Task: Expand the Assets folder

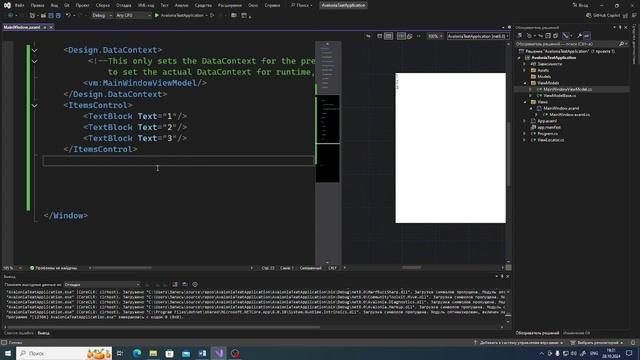Action: [x=524, y=70]
